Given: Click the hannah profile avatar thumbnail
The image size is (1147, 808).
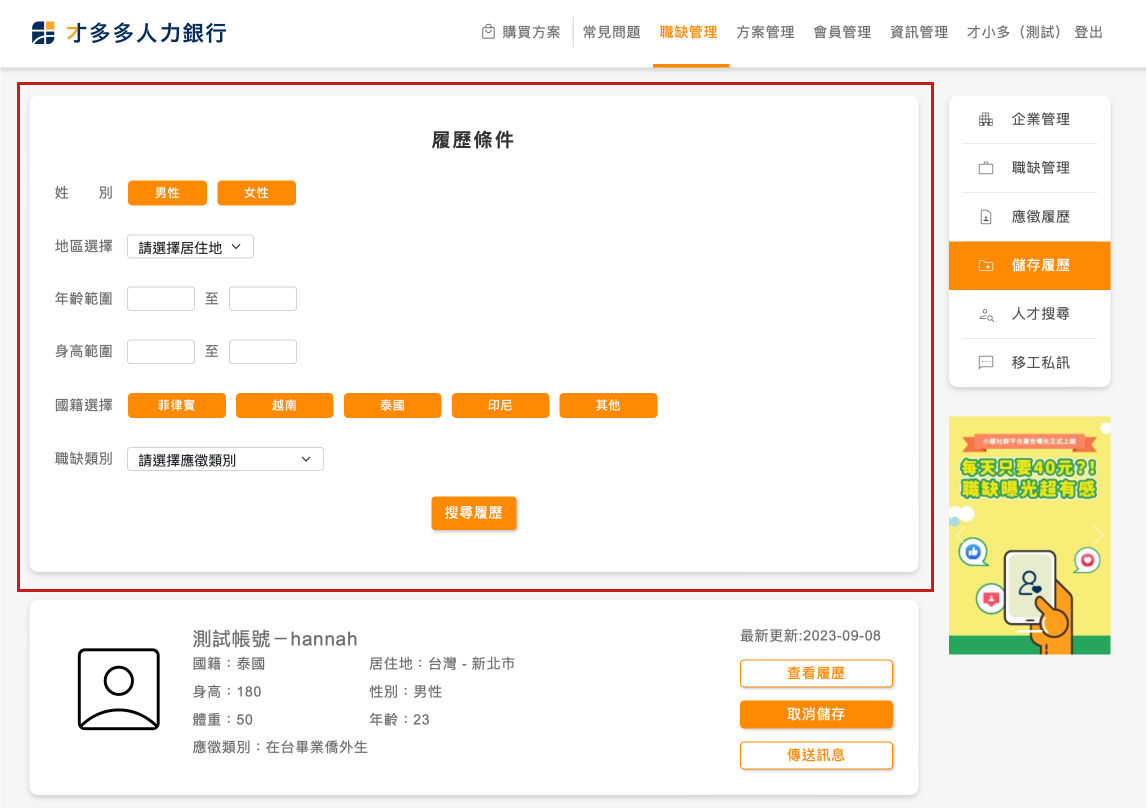Looking at the screenshot, I should (119, 689).
